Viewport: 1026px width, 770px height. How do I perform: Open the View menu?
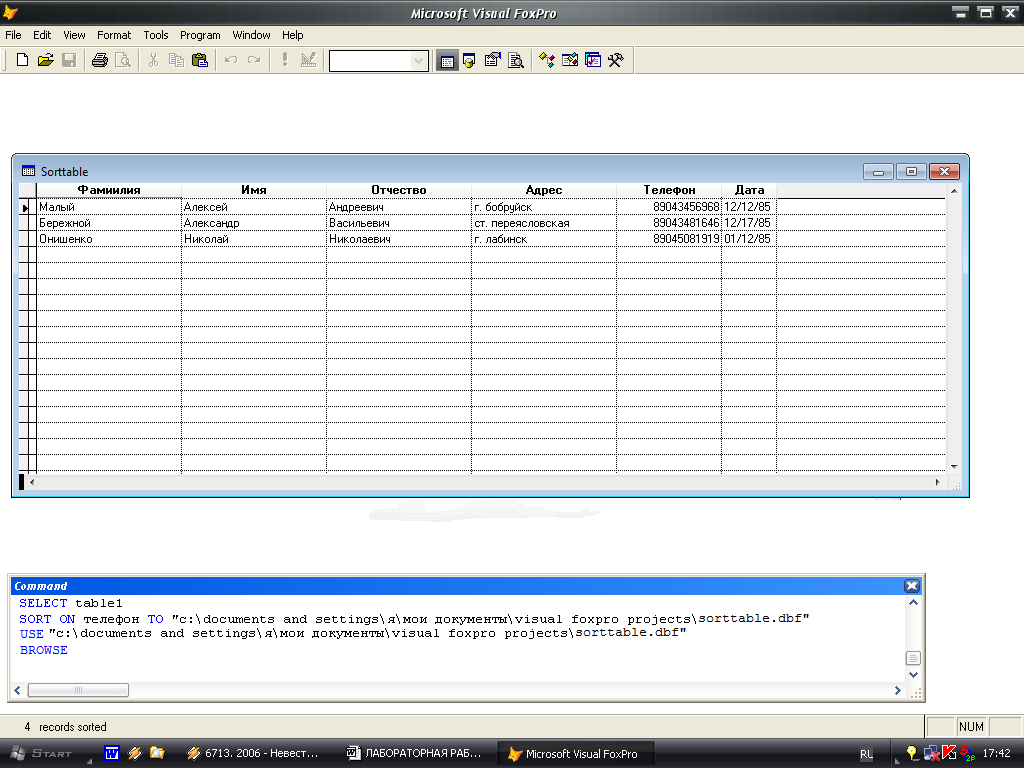74,35
